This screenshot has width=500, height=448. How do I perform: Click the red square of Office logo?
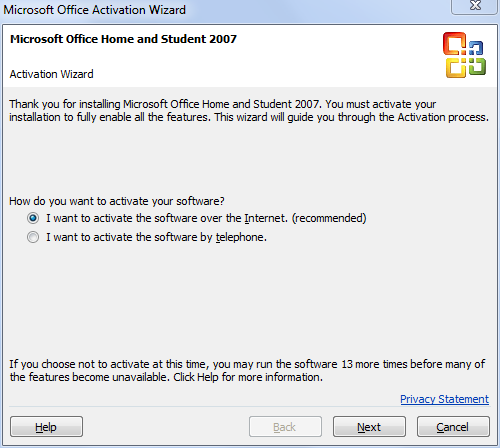pyautogui.click(x=454, y=43)
